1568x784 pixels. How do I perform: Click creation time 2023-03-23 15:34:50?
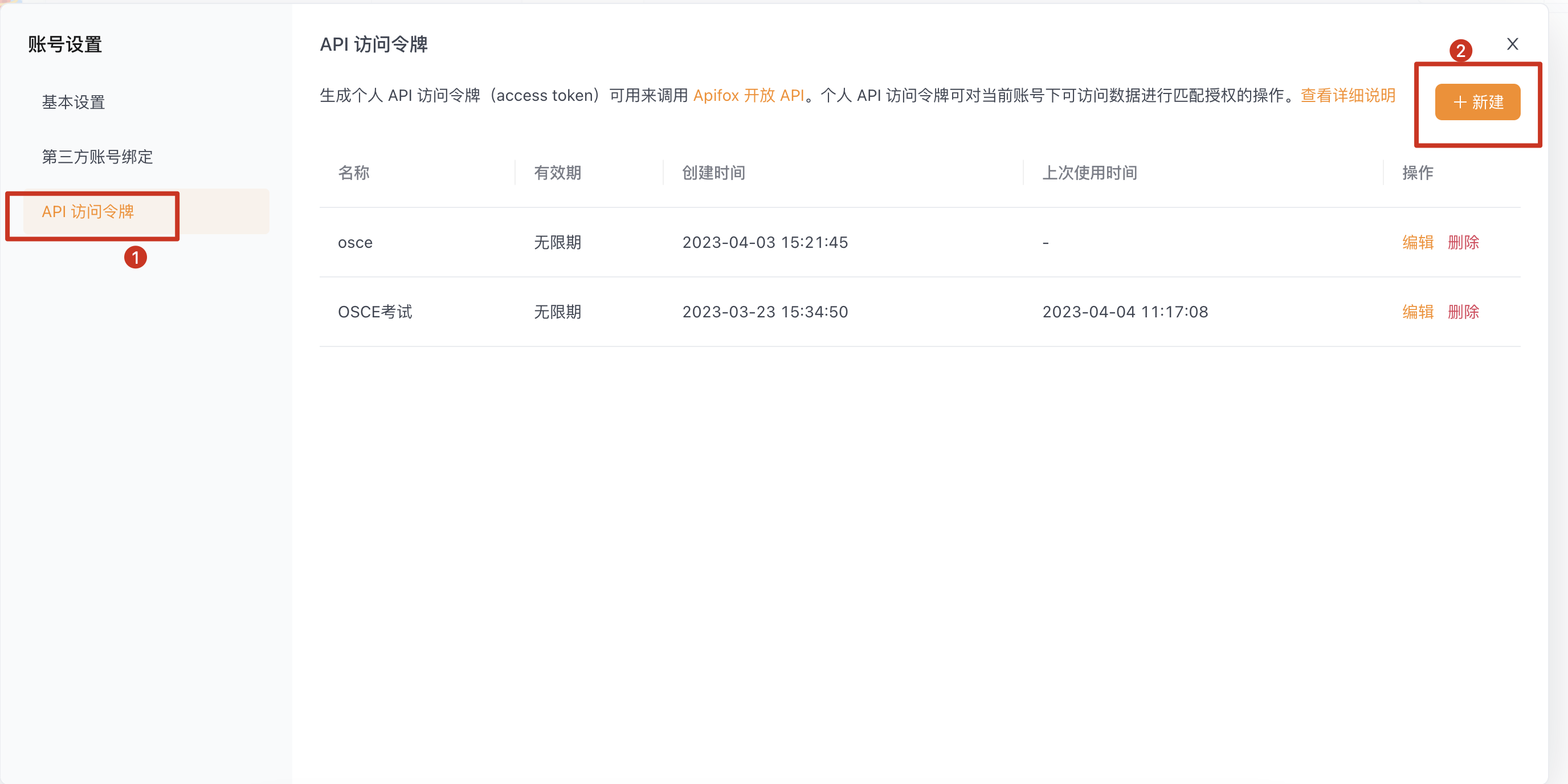(765, 312)
